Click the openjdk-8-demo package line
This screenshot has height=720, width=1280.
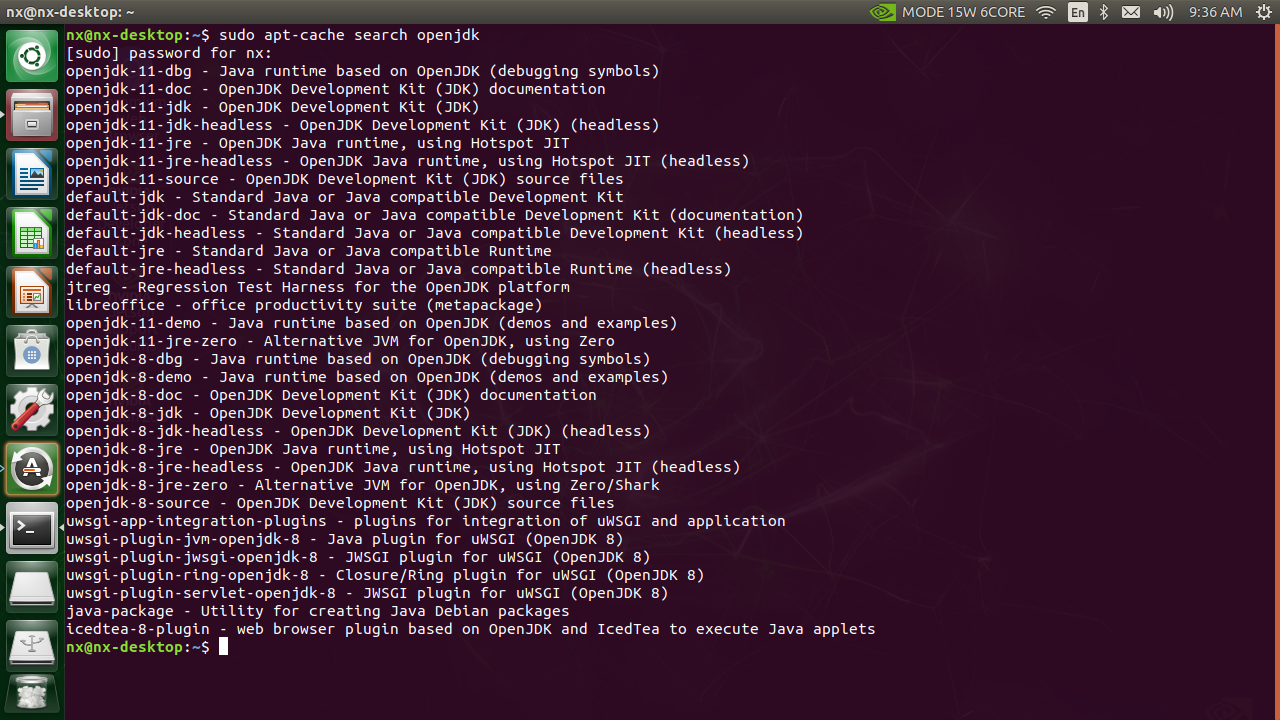pos(367,377)
